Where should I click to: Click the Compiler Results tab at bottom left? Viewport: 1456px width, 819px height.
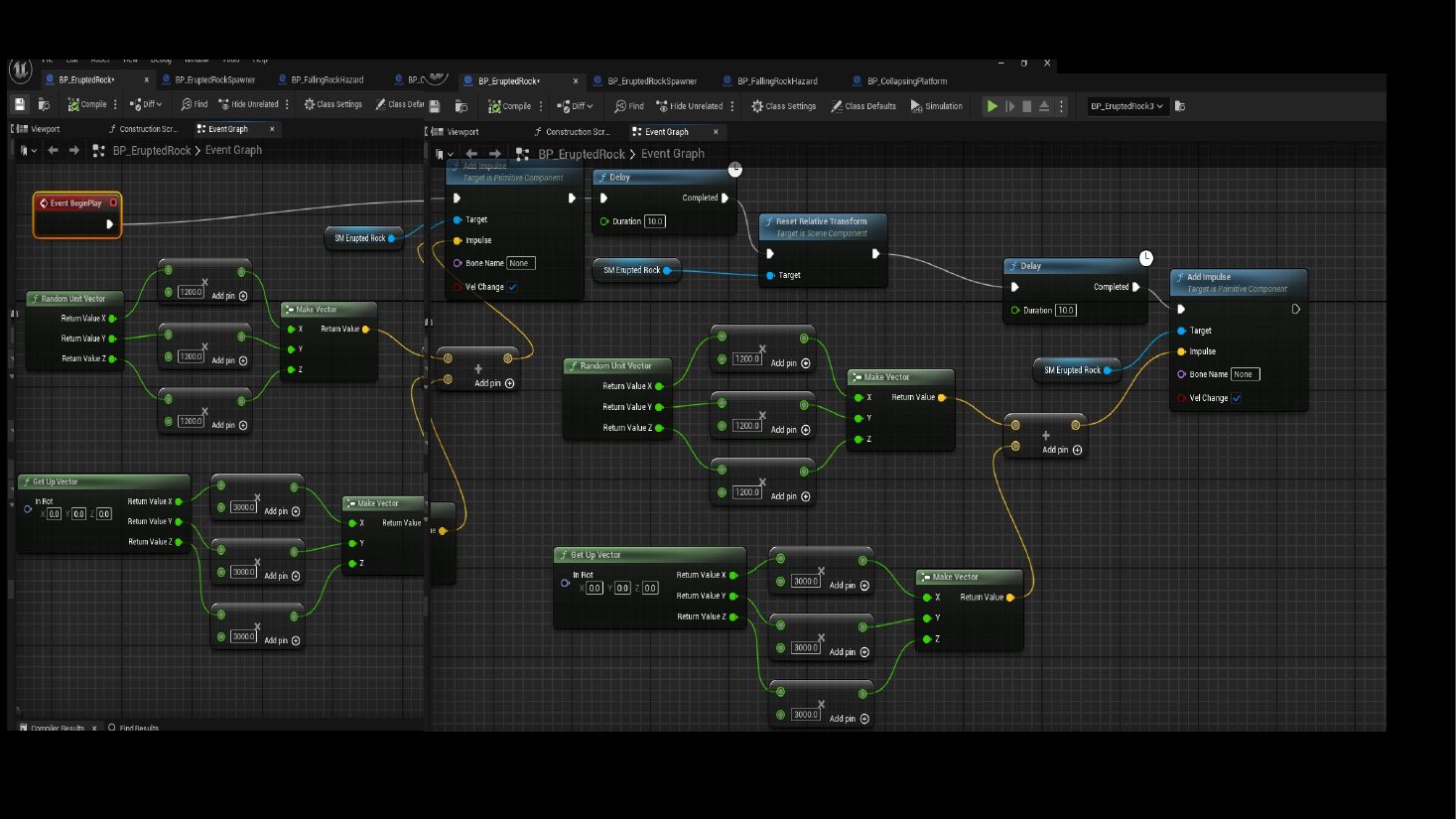pyautogui.click(x=58, y=729)
